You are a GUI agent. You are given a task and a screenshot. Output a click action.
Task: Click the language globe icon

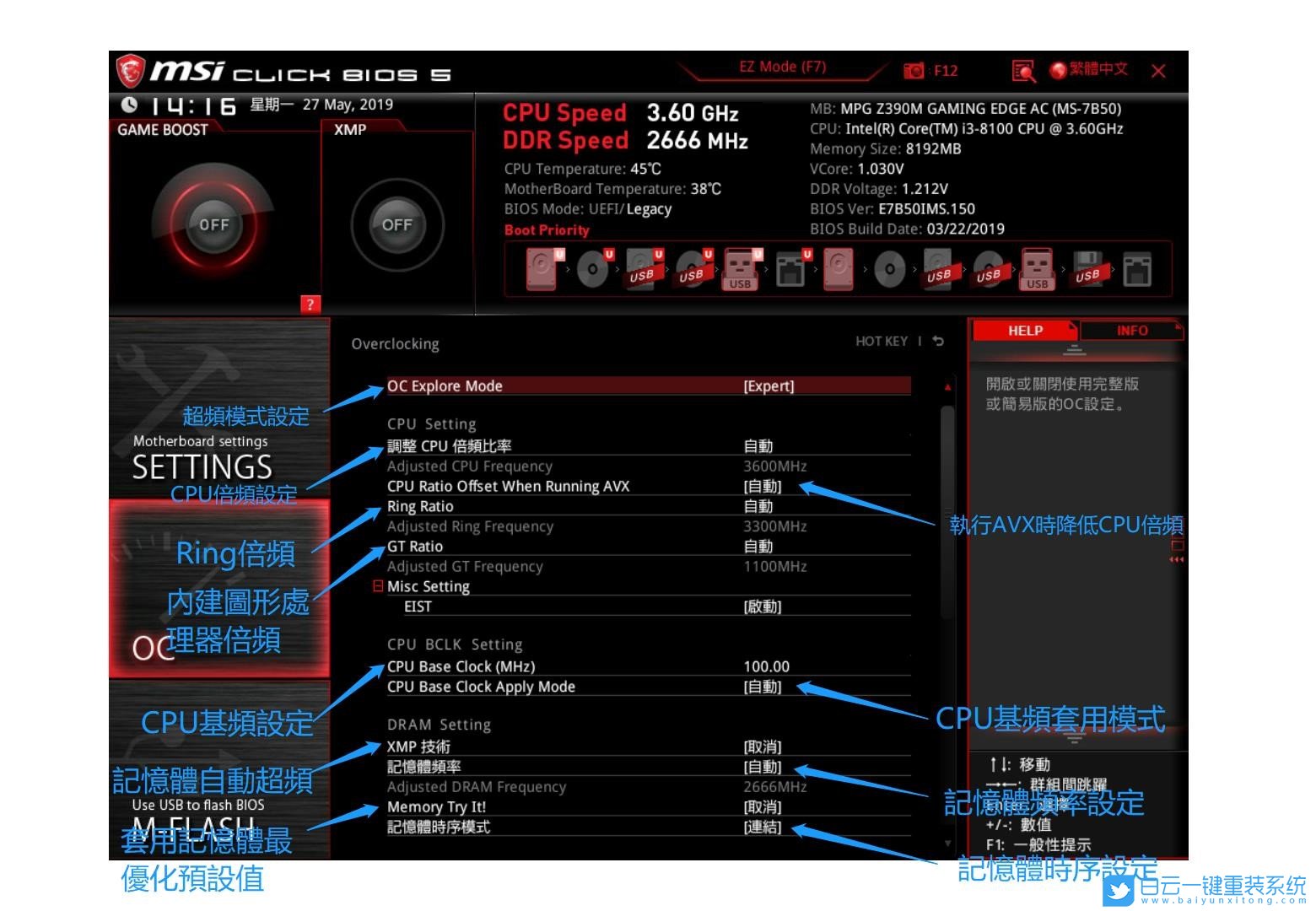point(1058,70)
